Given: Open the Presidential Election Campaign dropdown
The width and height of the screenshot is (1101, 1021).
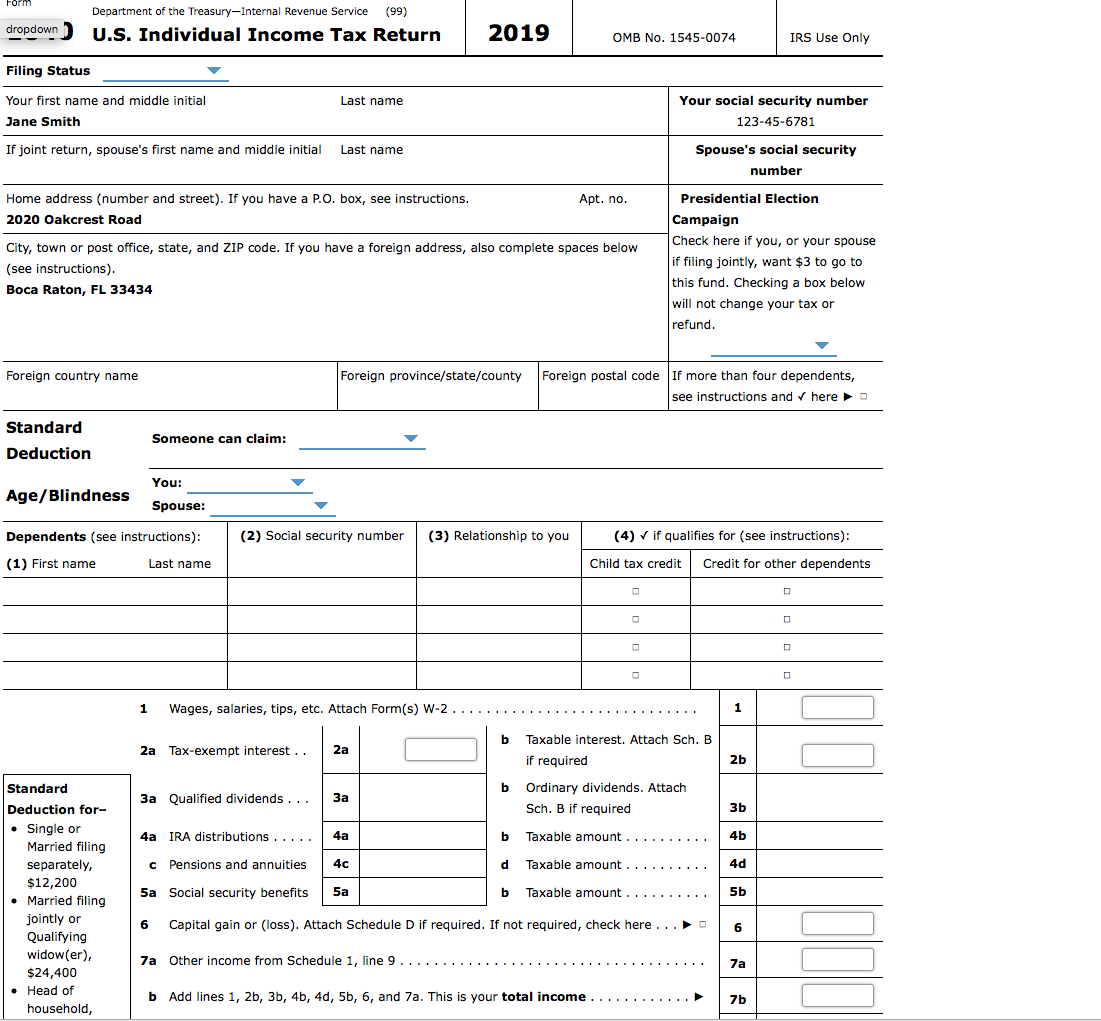Looking at the screenshot, I should pos(824,344).
